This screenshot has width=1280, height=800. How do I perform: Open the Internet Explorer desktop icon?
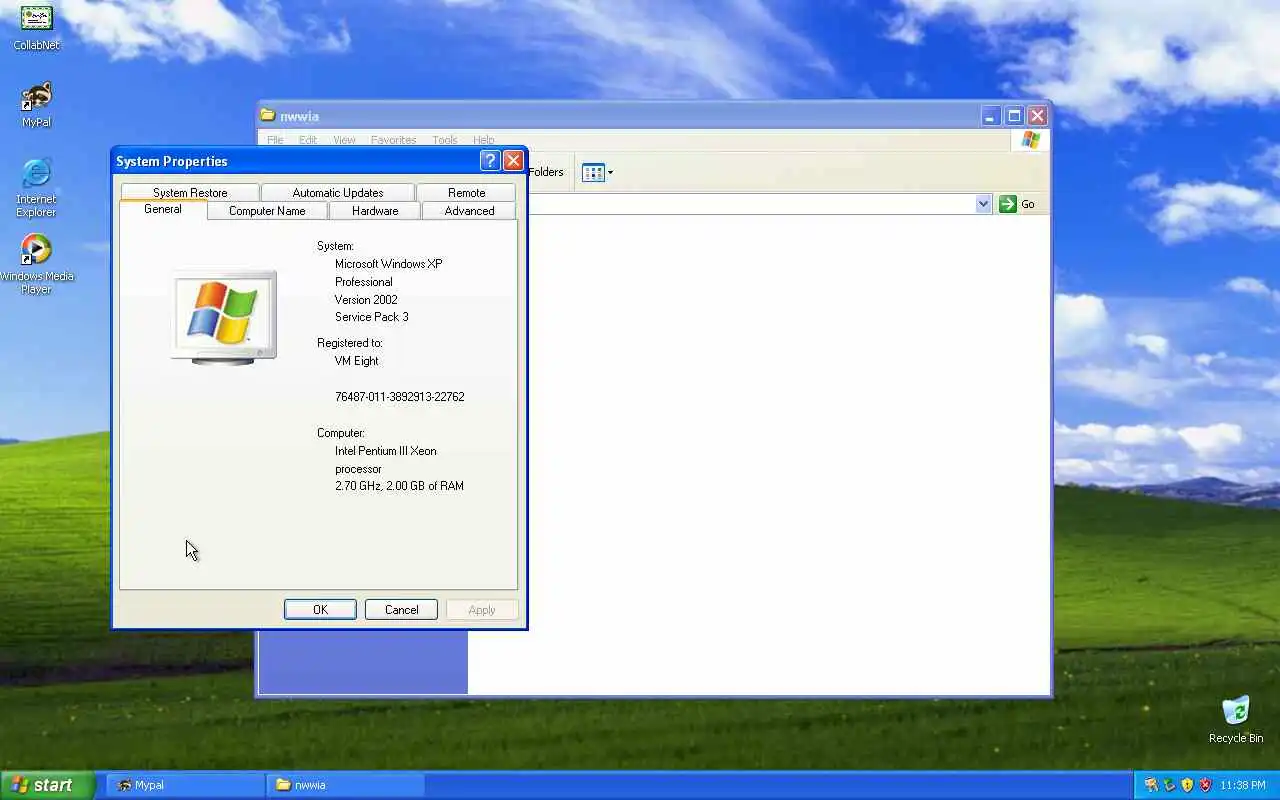click(36, 187)
